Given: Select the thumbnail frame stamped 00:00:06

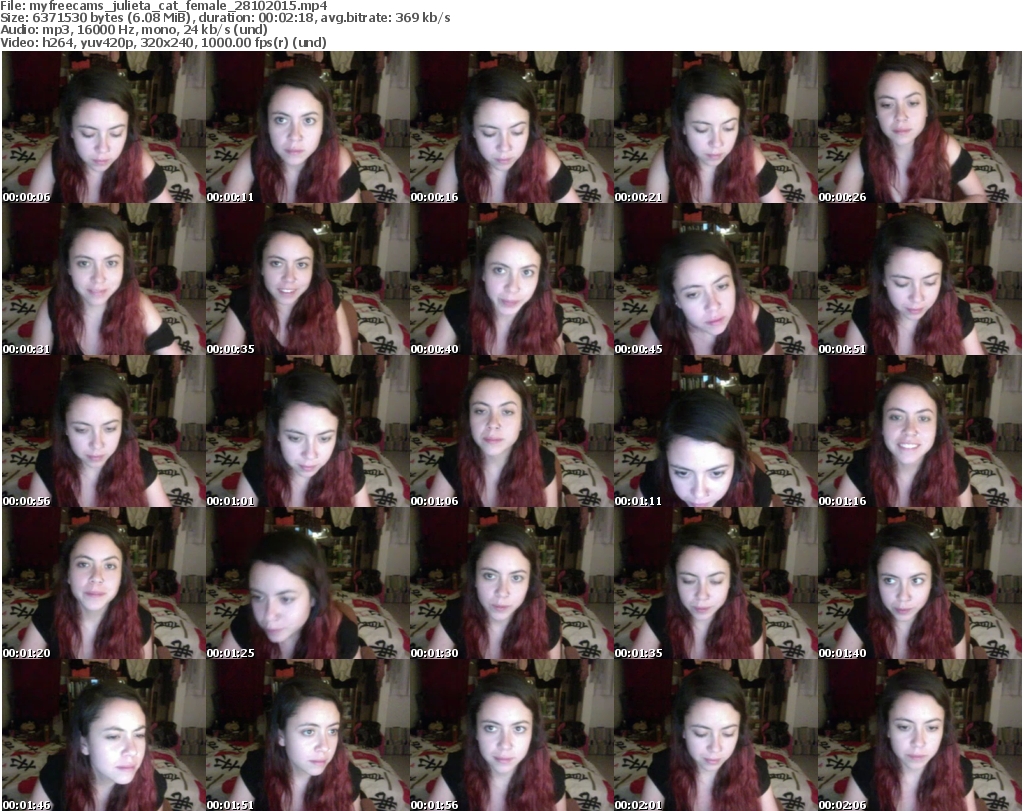Looking at the screenshot, I should point(104,127).
